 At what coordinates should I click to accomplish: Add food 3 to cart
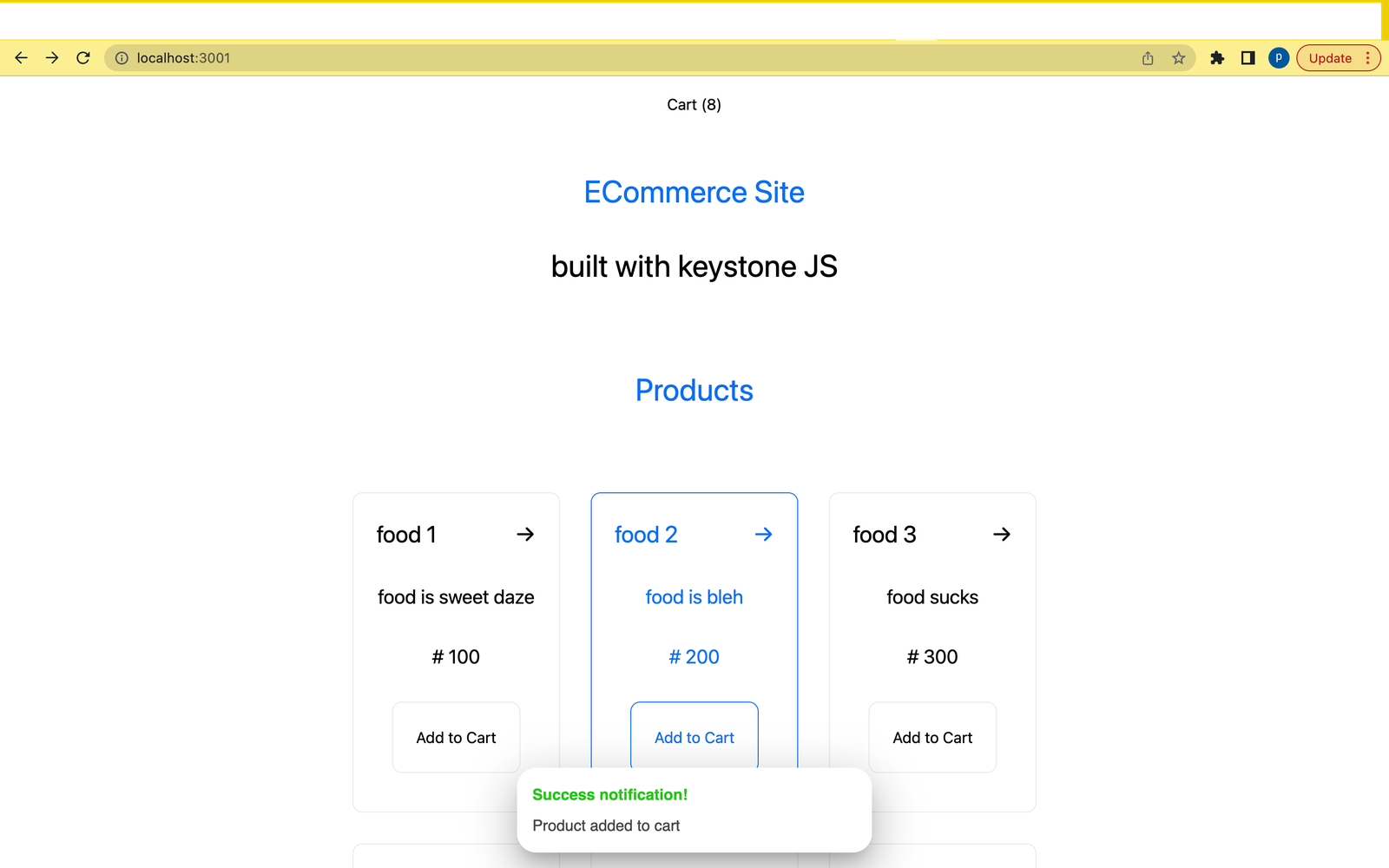click(x=932, y=737)
